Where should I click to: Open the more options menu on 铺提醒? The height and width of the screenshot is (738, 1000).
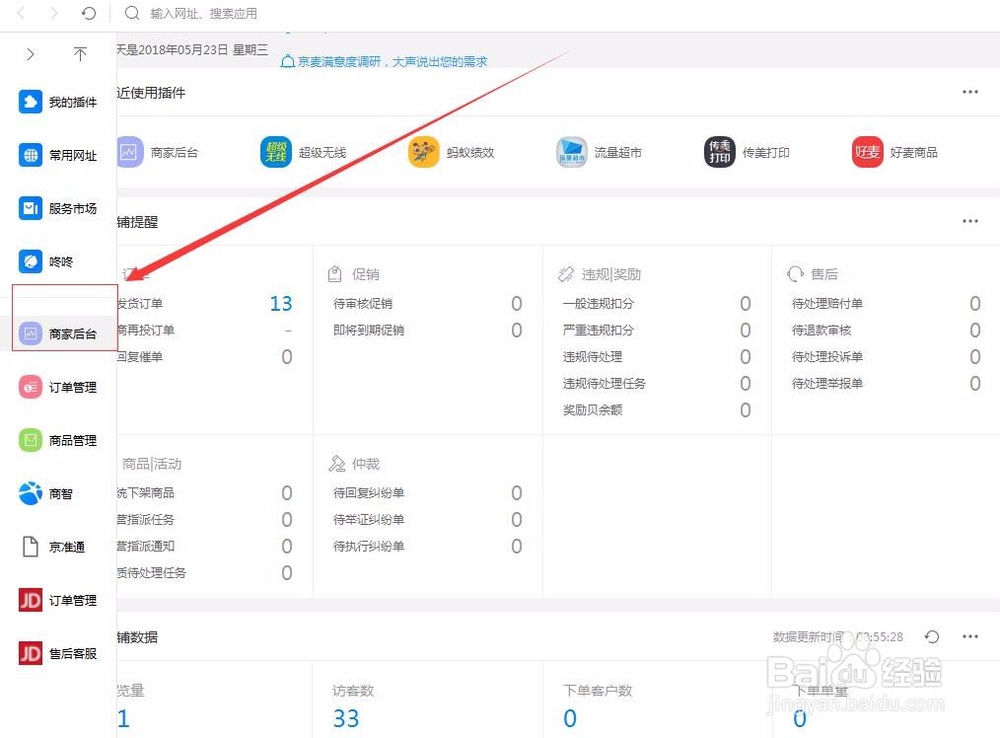click(x=969, y=221)
